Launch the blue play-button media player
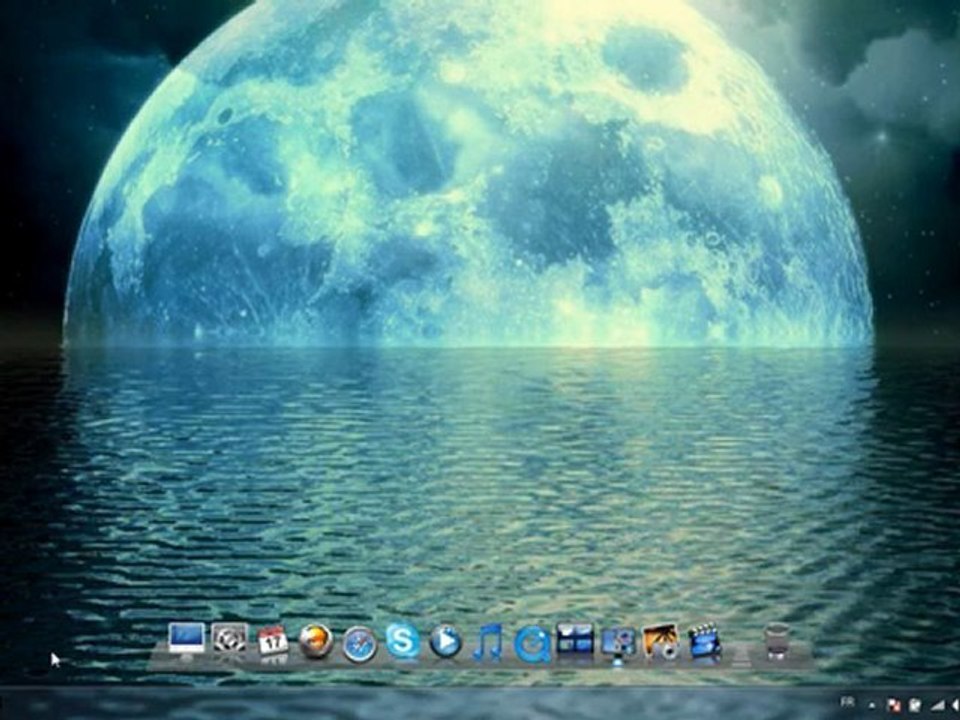This screenshot has width=960, height=720. pos(446,642)
